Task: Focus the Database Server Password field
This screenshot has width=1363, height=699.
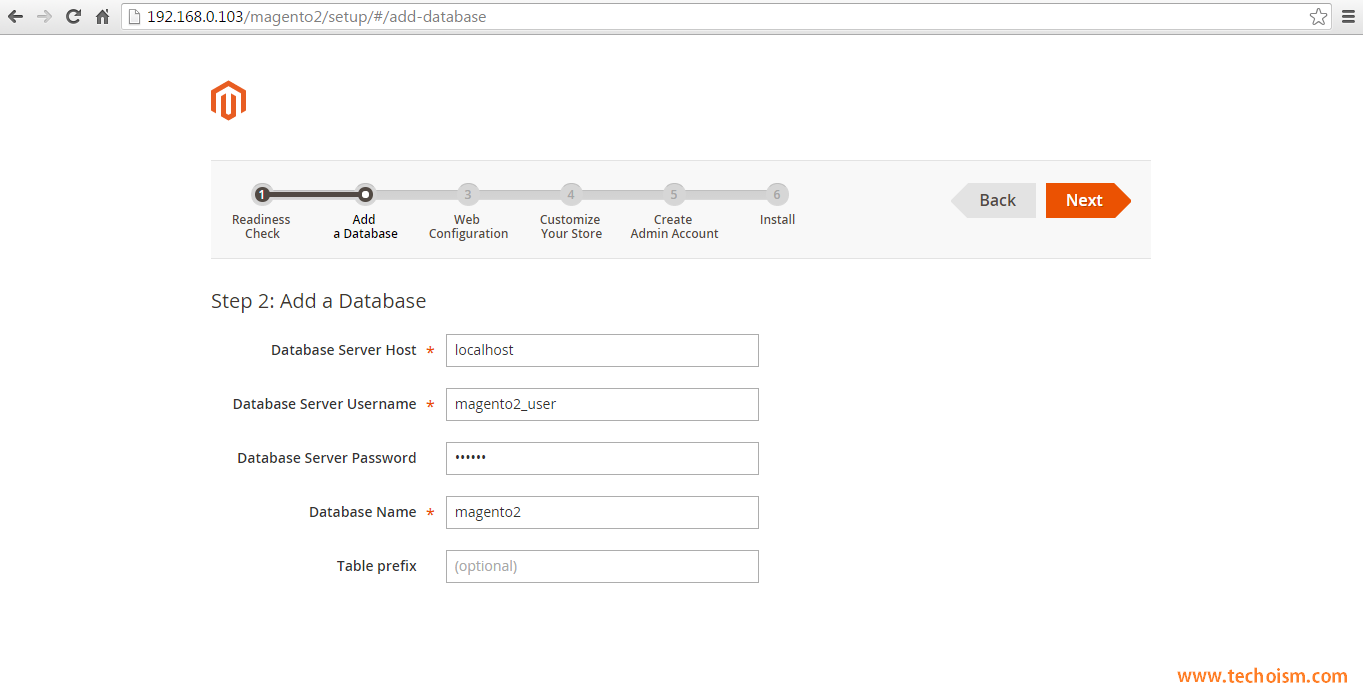Action: point(602,458)
